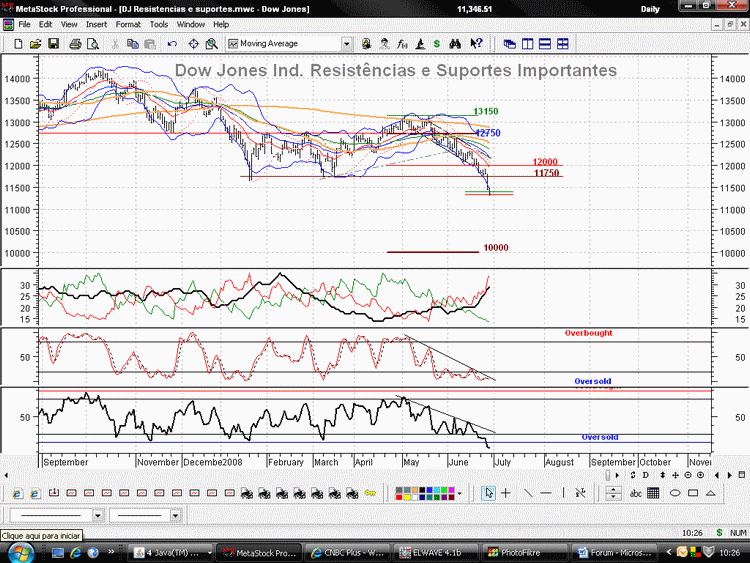This screenshot has width=750, height=563.
Task: Open the Insert menu
Action: click(x=96, y=24)
